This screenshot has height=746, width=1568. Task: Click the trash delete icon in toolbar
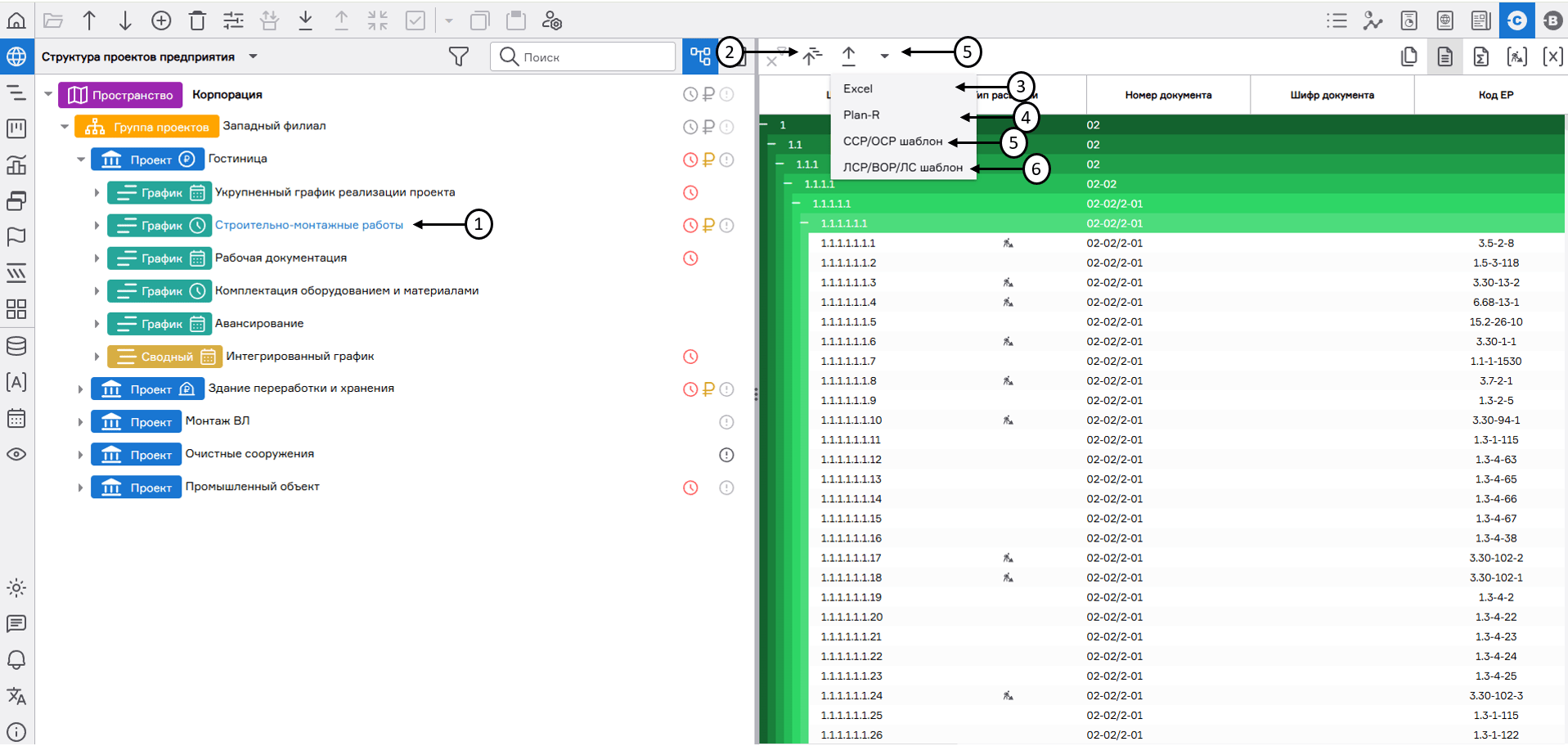click(x=197, y=20)
